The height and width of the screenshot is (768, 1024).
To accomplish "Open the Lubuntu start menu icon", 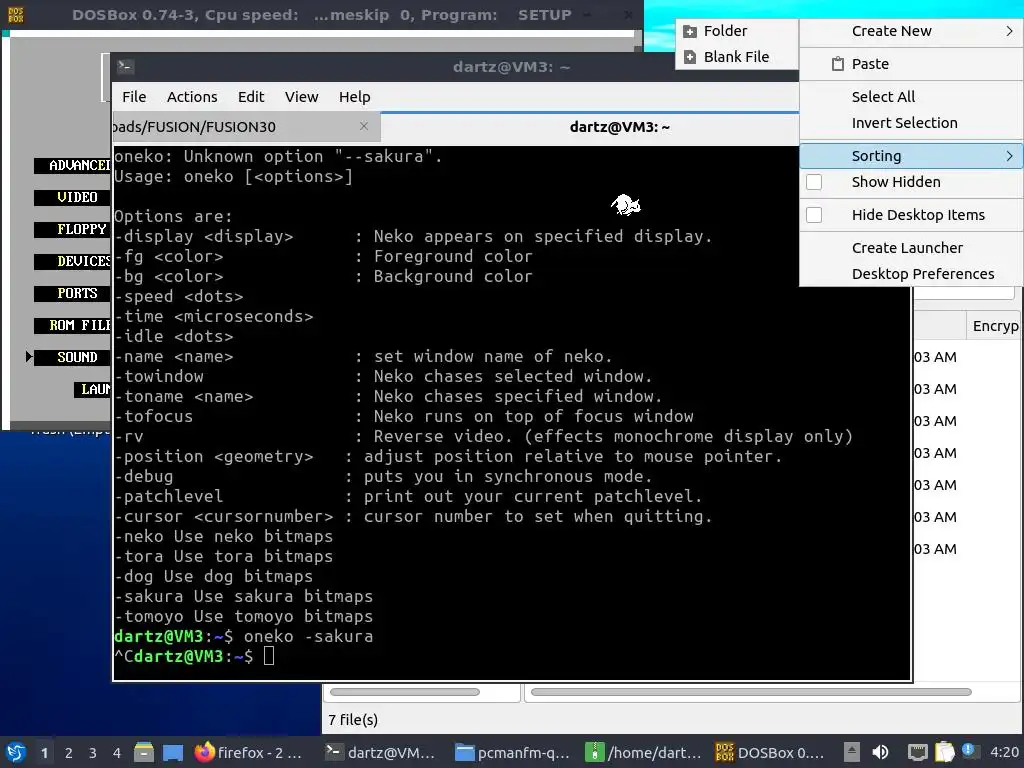I will (15, 752).
